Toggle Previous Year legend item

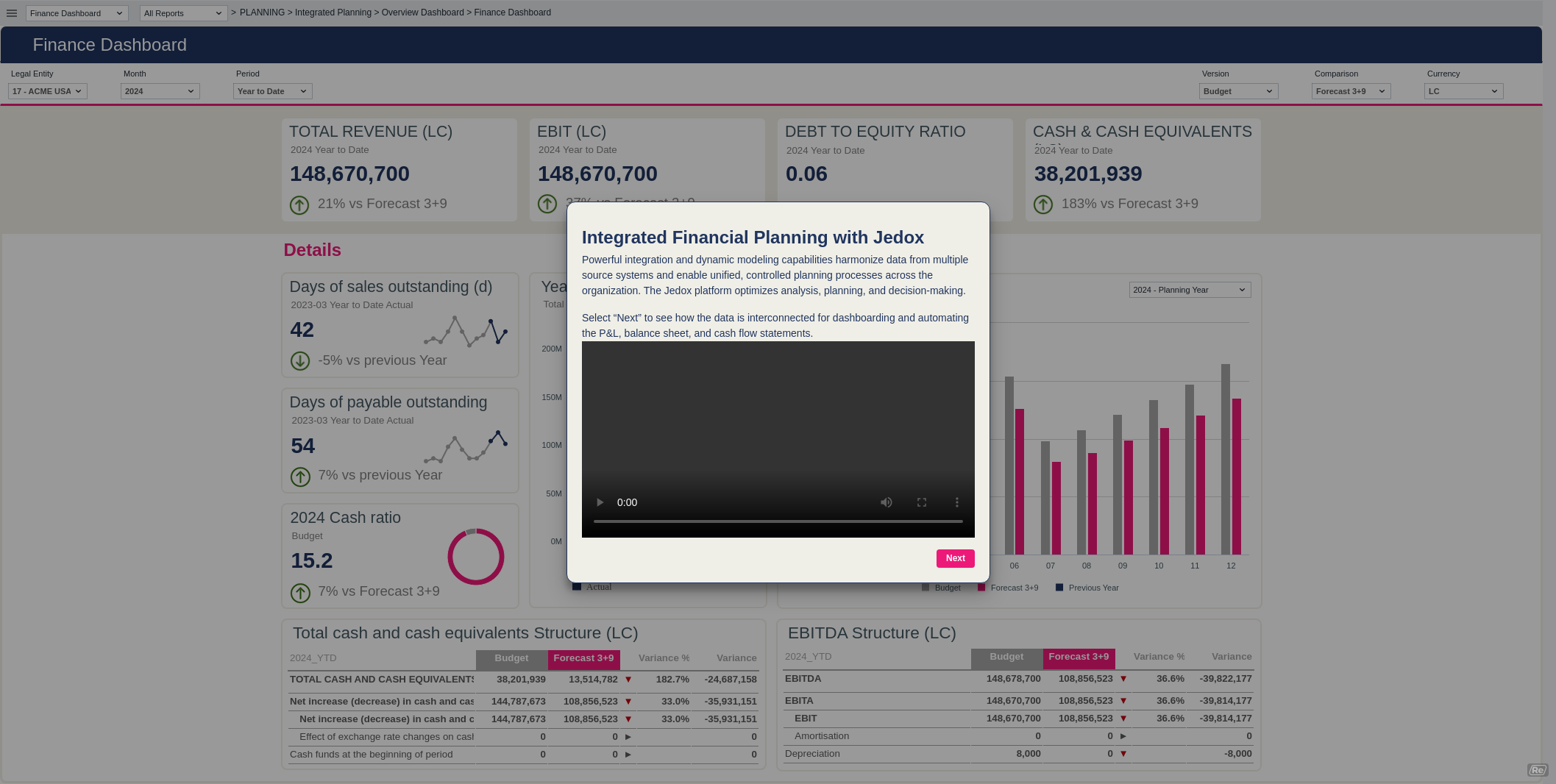click(x=1087, y=588)
